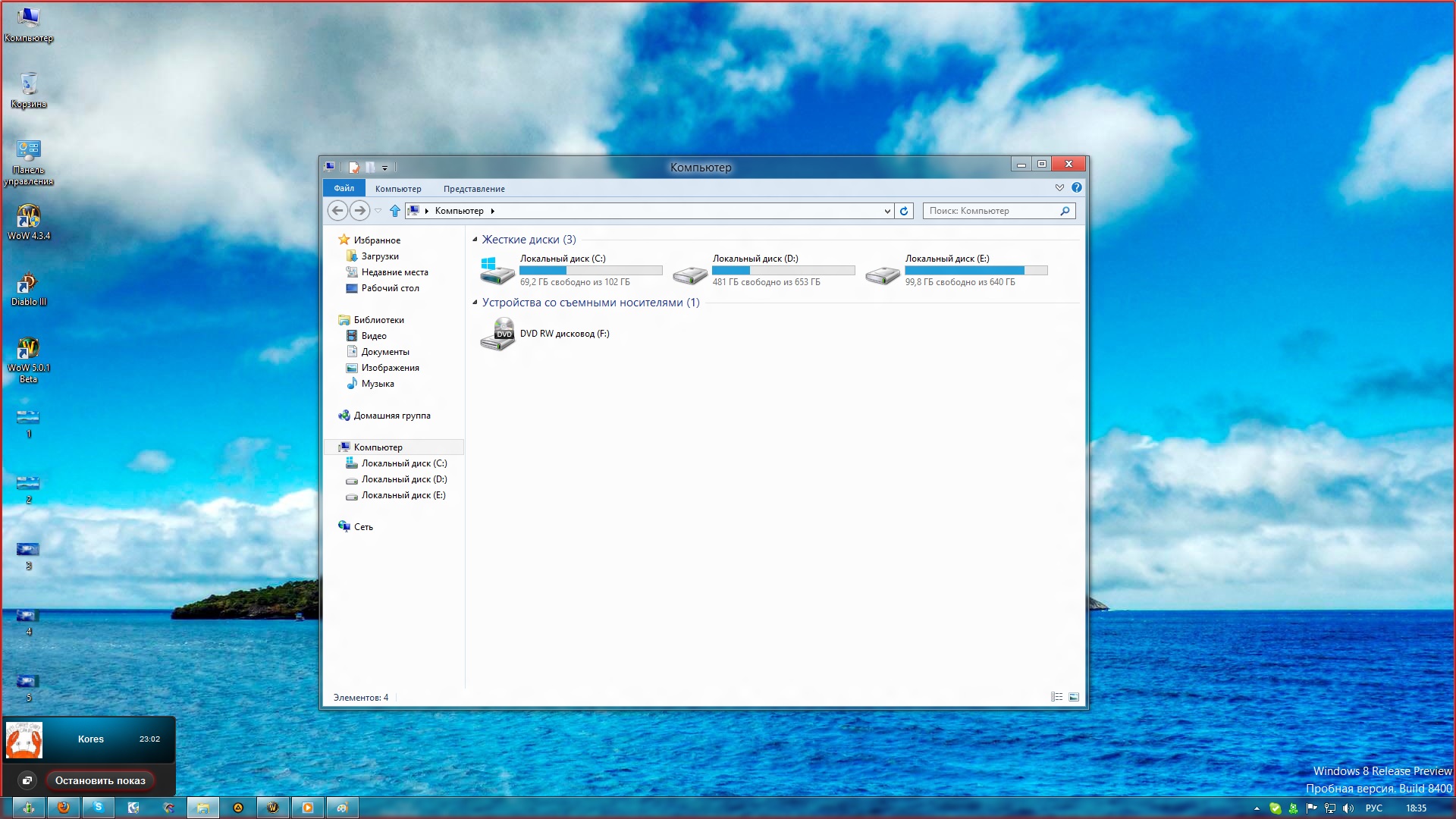This screenshot has height=819, width=1456.
Task: Launch Skype from the taskbar
Action: [x=99, y=808]
